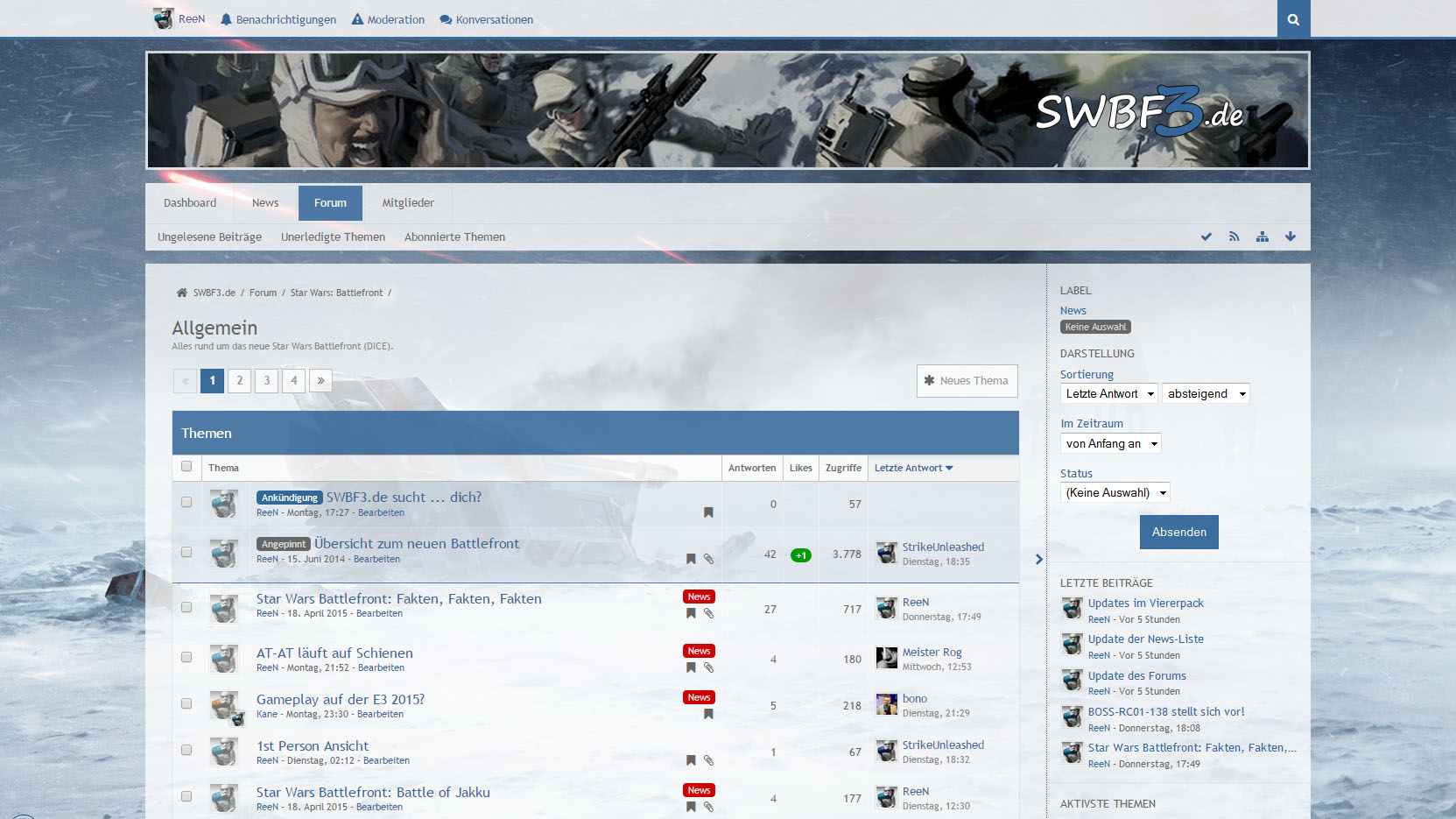The image size is (1456, 819).
Task: Open the '(Keine Auswahl)' status dropdown
Action: 1115,492
